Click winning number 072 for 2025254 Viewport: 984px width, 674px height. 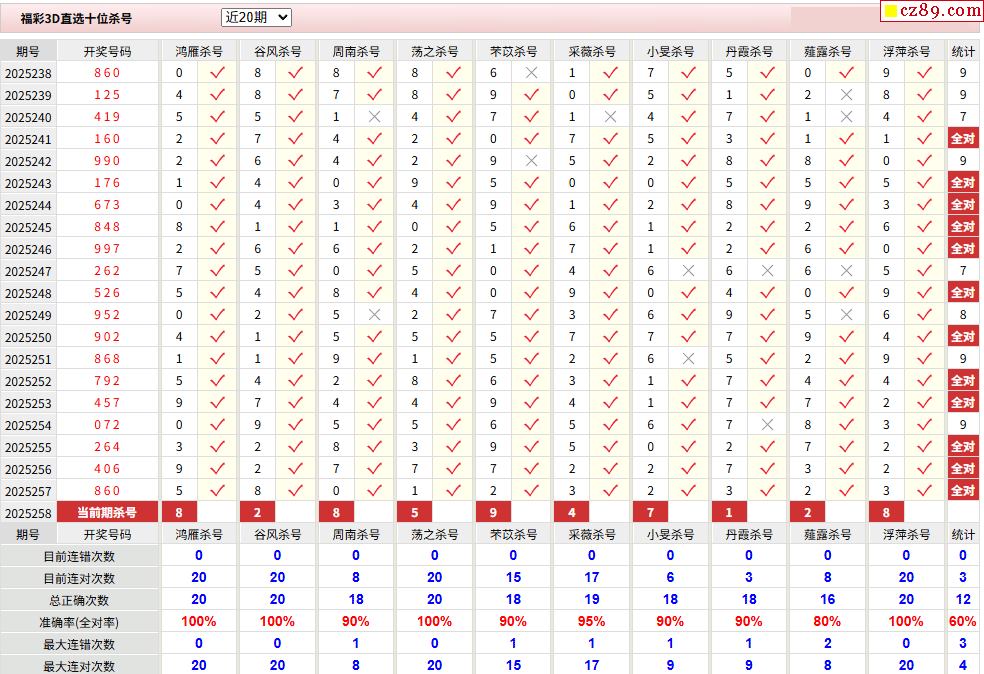click(107, 425)
